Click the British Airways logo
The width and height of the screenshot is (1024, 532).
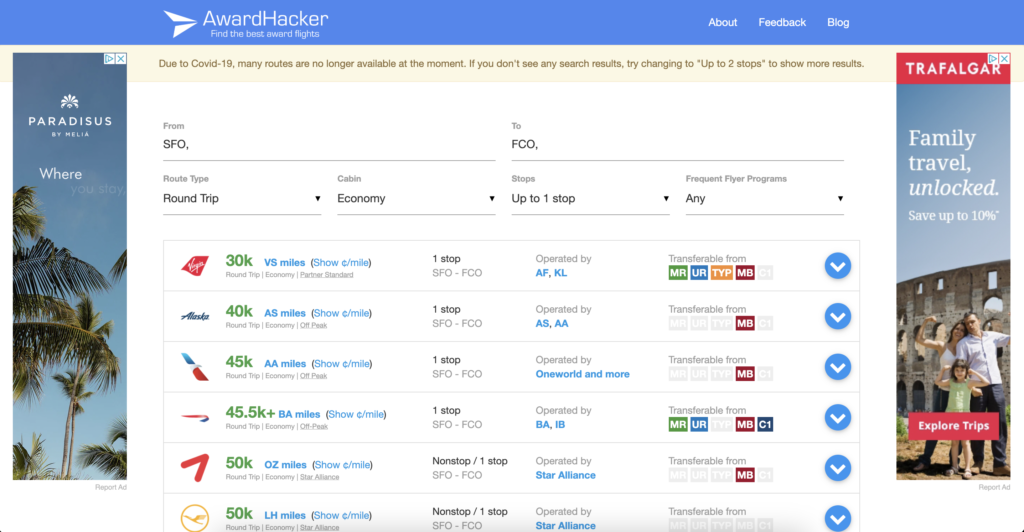[195, 418]
